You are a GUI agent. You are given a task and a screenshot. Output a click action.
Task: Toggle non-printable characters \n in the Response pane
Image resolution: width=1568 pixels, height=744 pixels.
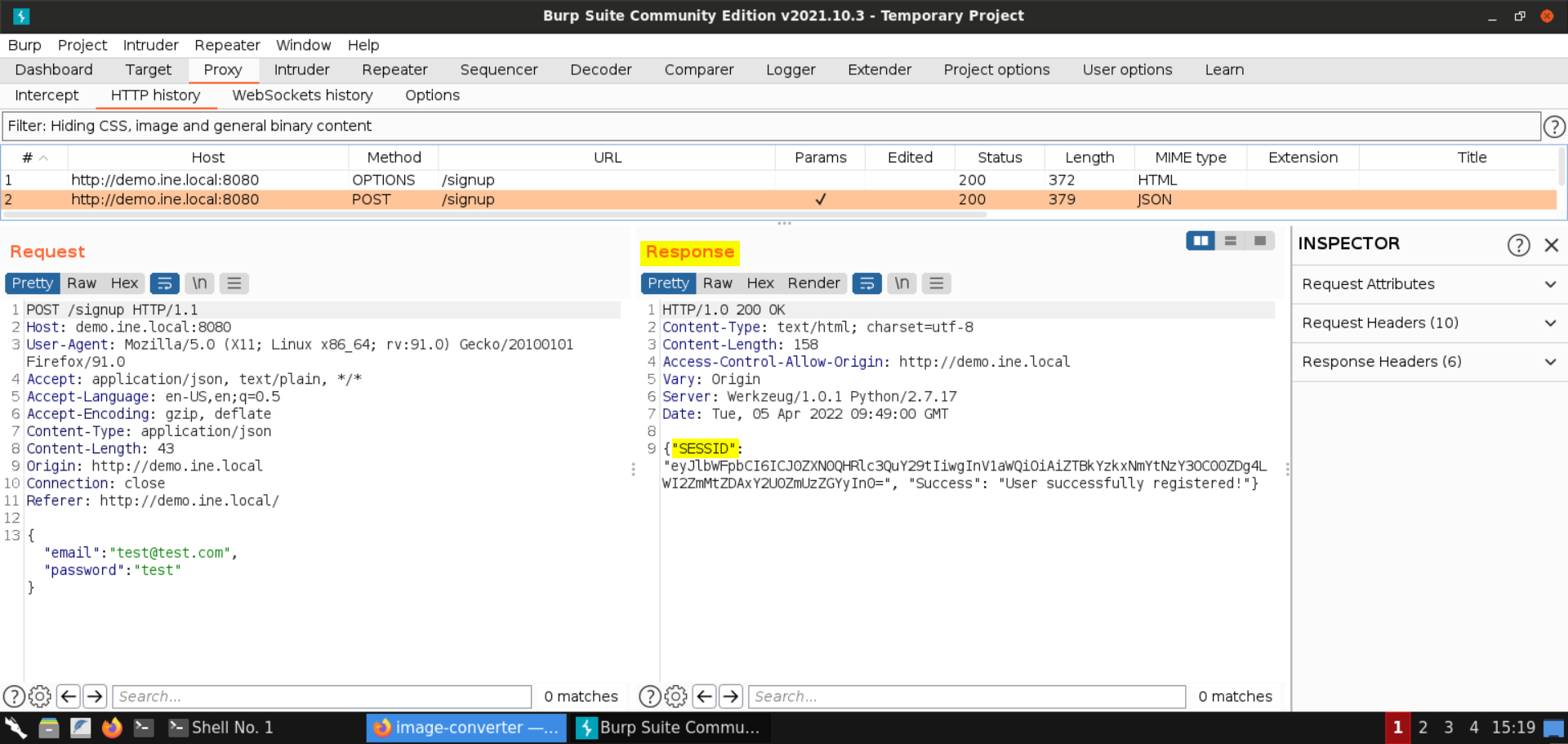(x=902, y=283)
